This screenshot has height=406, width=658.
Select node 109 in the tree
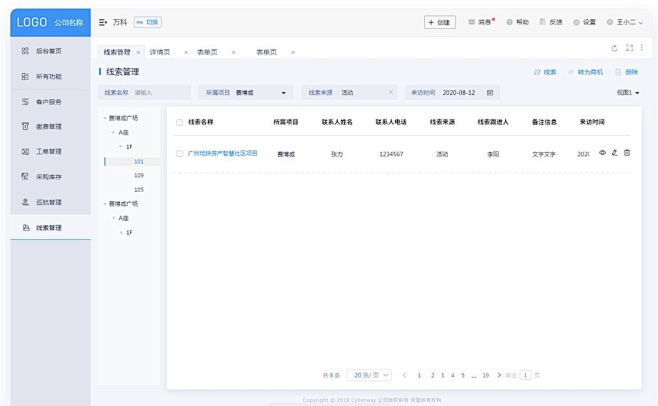coord(139,175)
